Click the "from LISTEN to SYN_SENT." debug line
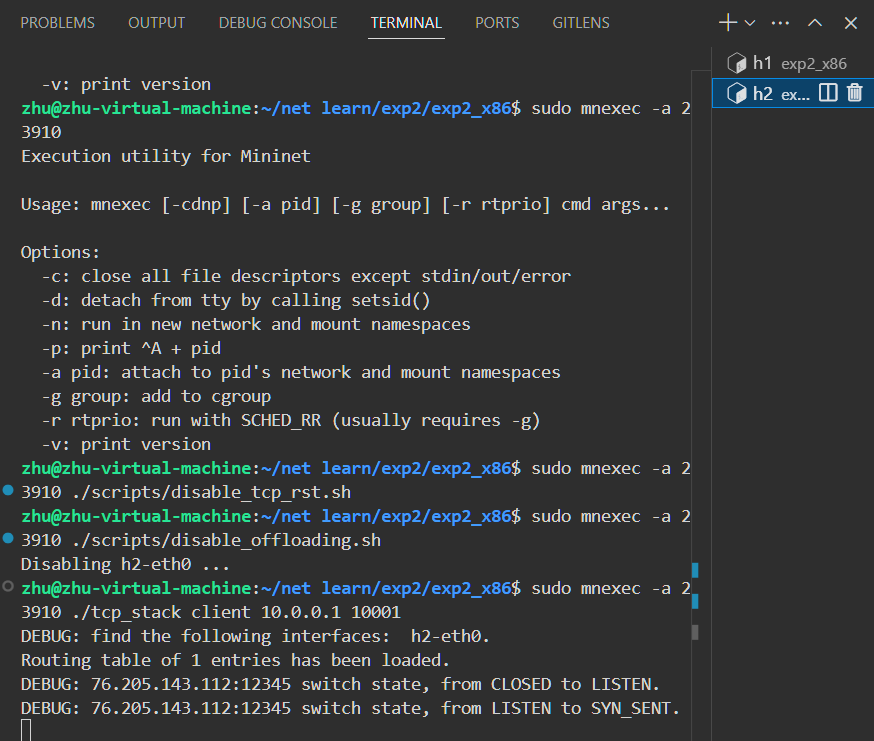This screenshot has width=874, height=741. click(x=351, y=708)
